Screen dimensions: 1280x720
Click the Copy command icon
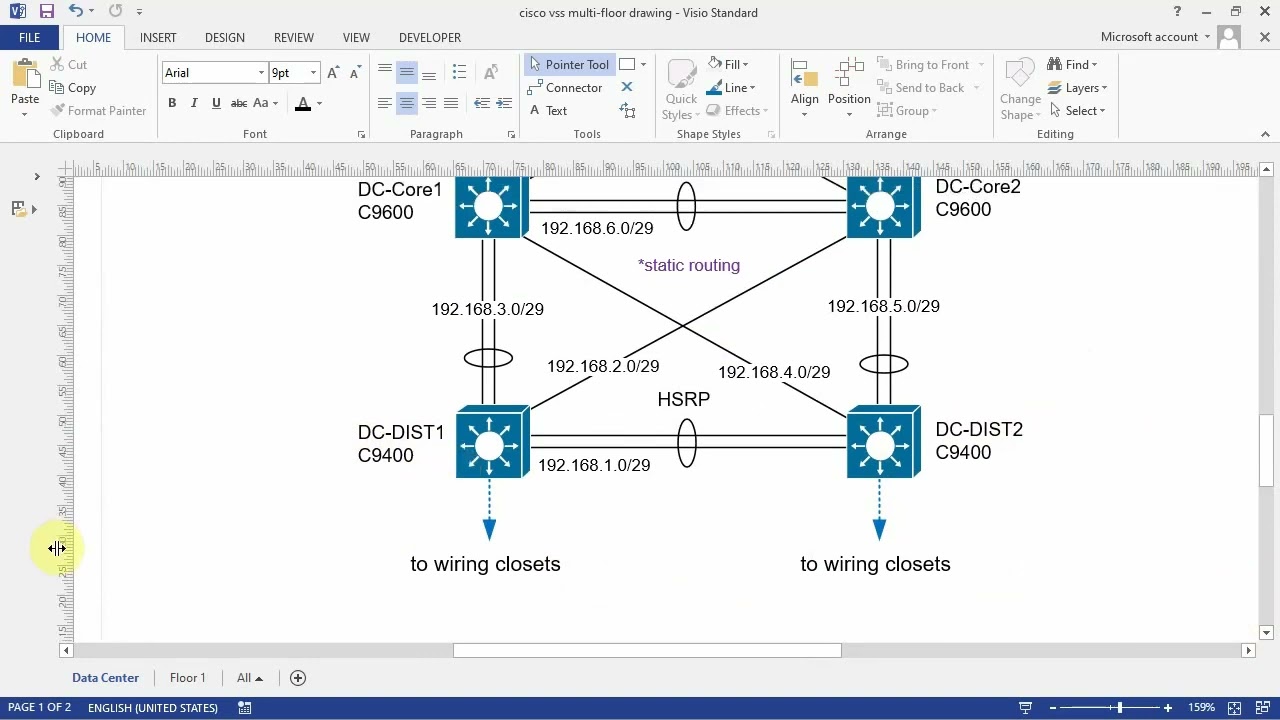point(58,88)
